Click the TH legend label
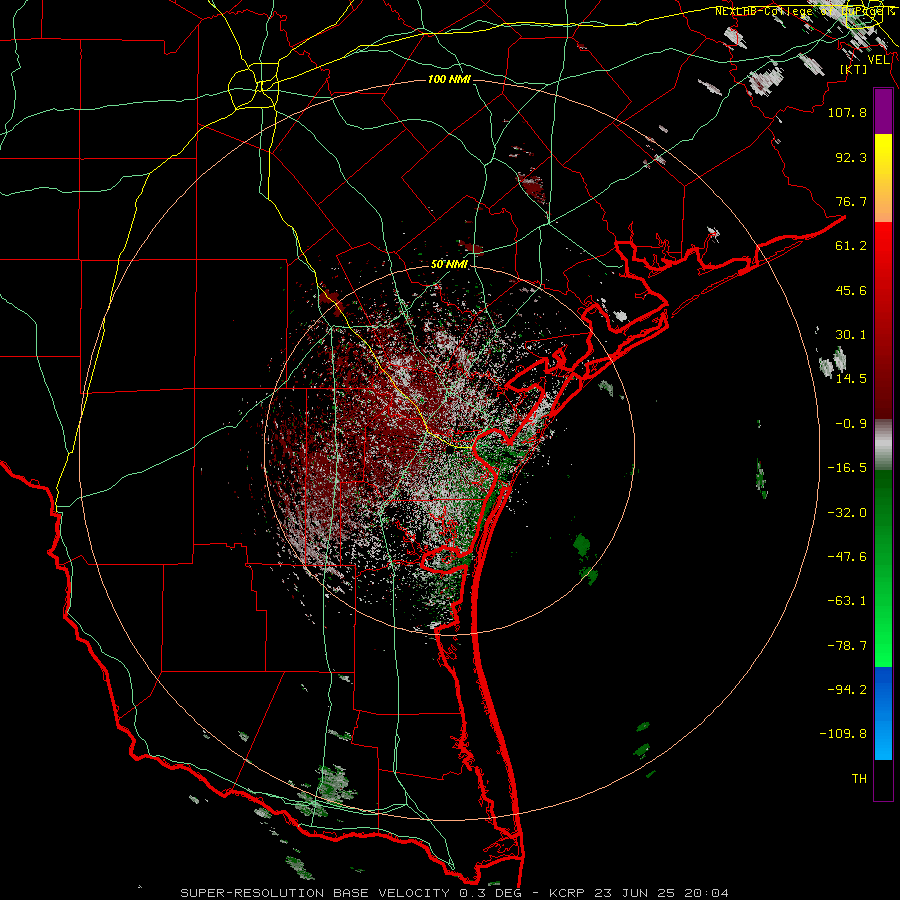 point(859,779)
